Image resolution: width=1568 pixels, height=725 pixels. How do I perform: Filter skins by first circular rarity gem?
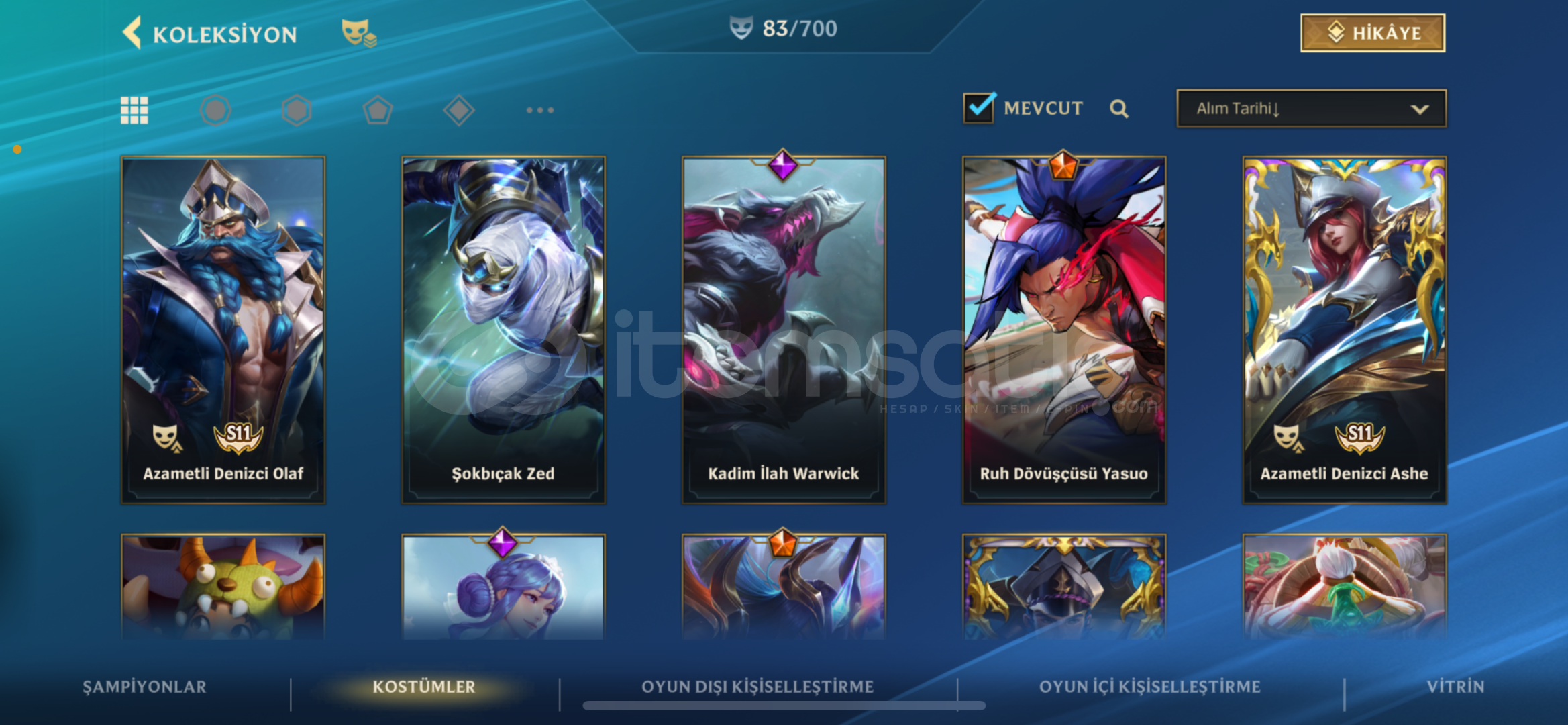pyautogui.click(x=215, y=110)
